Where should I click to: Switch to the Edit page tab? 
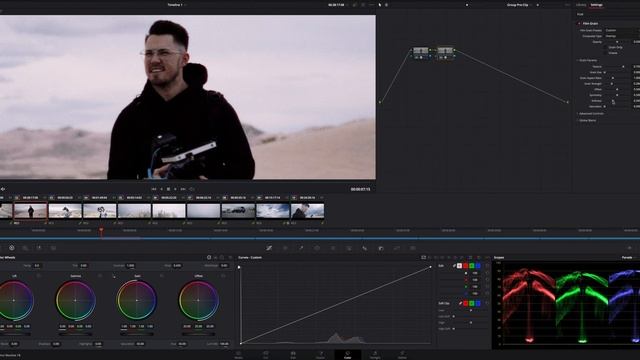(293, 355)
